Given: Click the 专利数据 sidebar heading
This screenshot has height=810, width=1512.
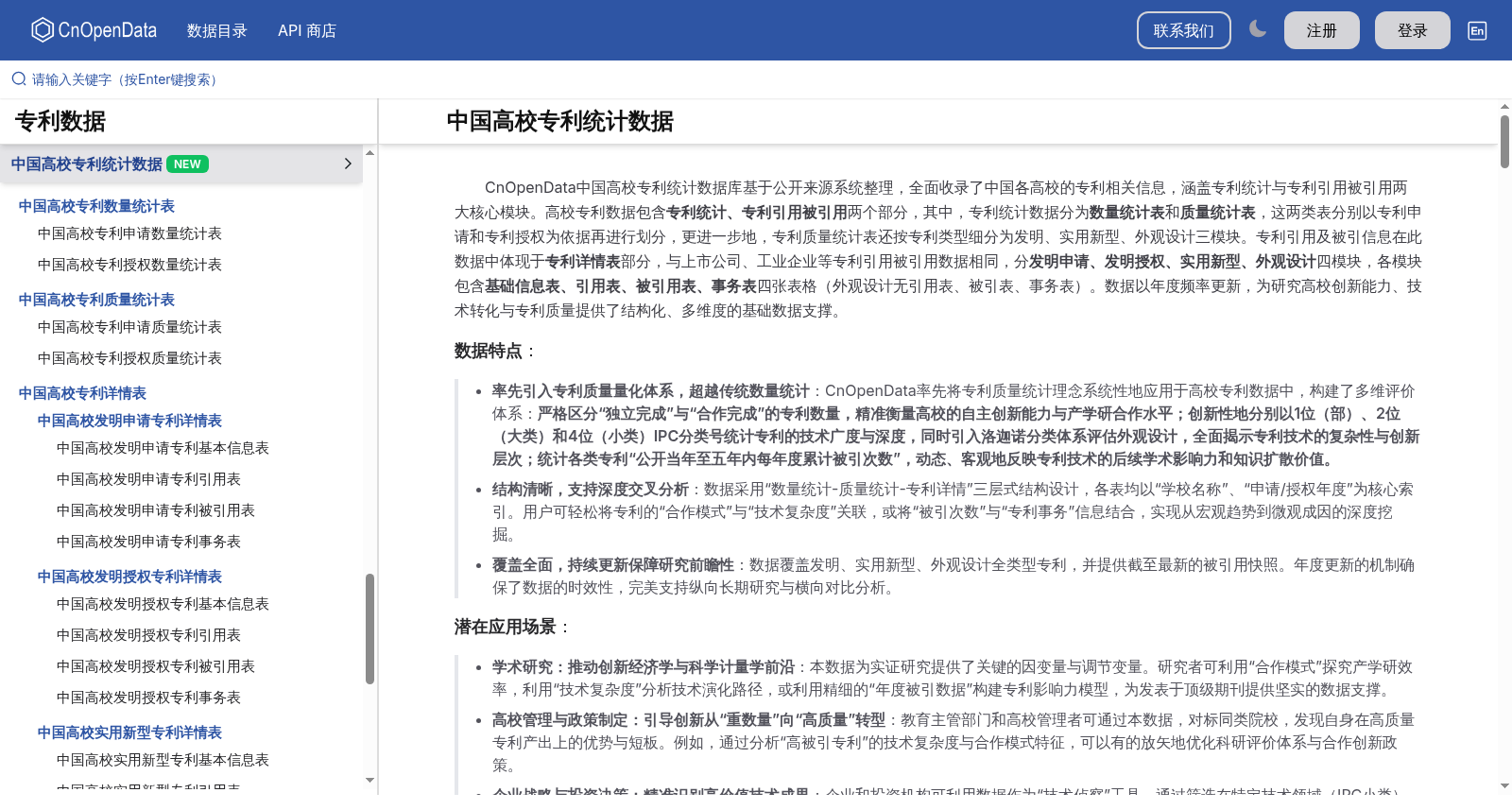Looking at the screenshot, I should tap(60, 121).
